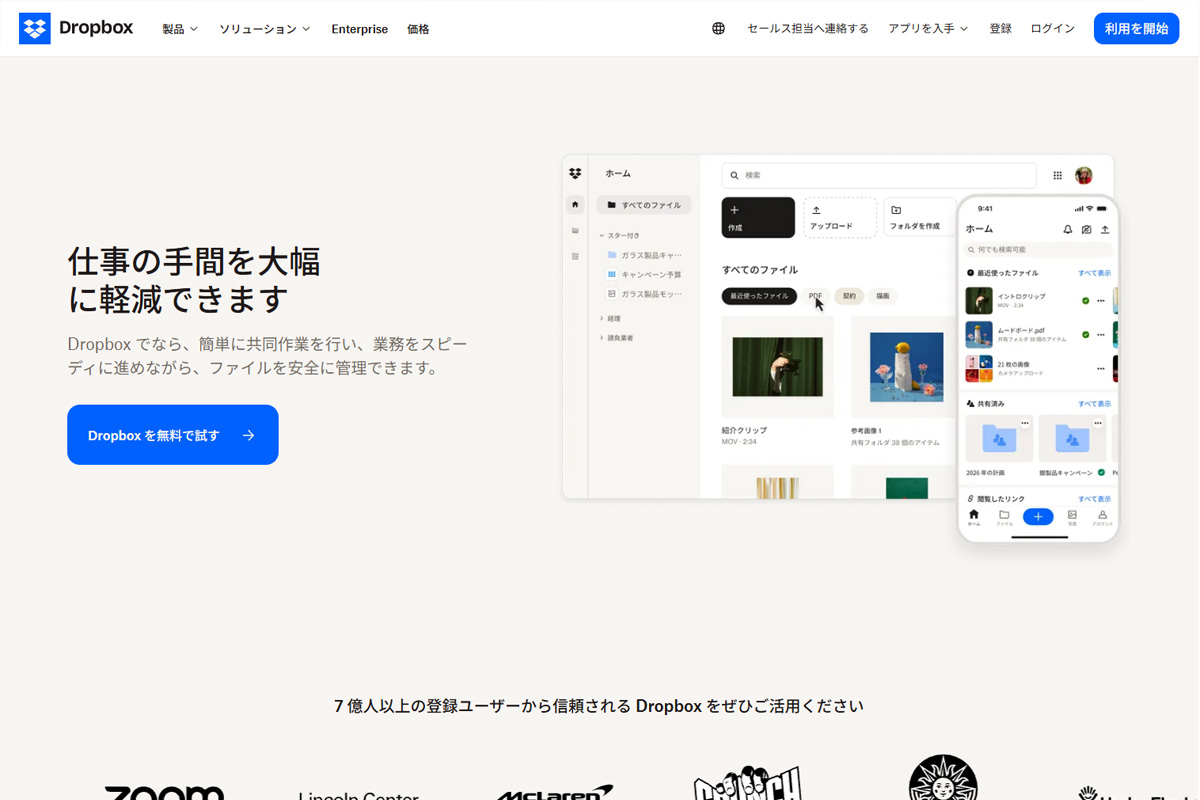Click the 検索 search field in mockup

pyautogui.click(x=879, y=175)
